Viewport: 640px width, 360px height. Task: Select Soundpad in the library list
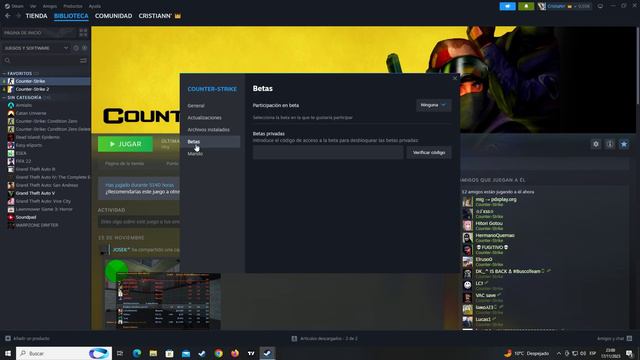[26, 217]
